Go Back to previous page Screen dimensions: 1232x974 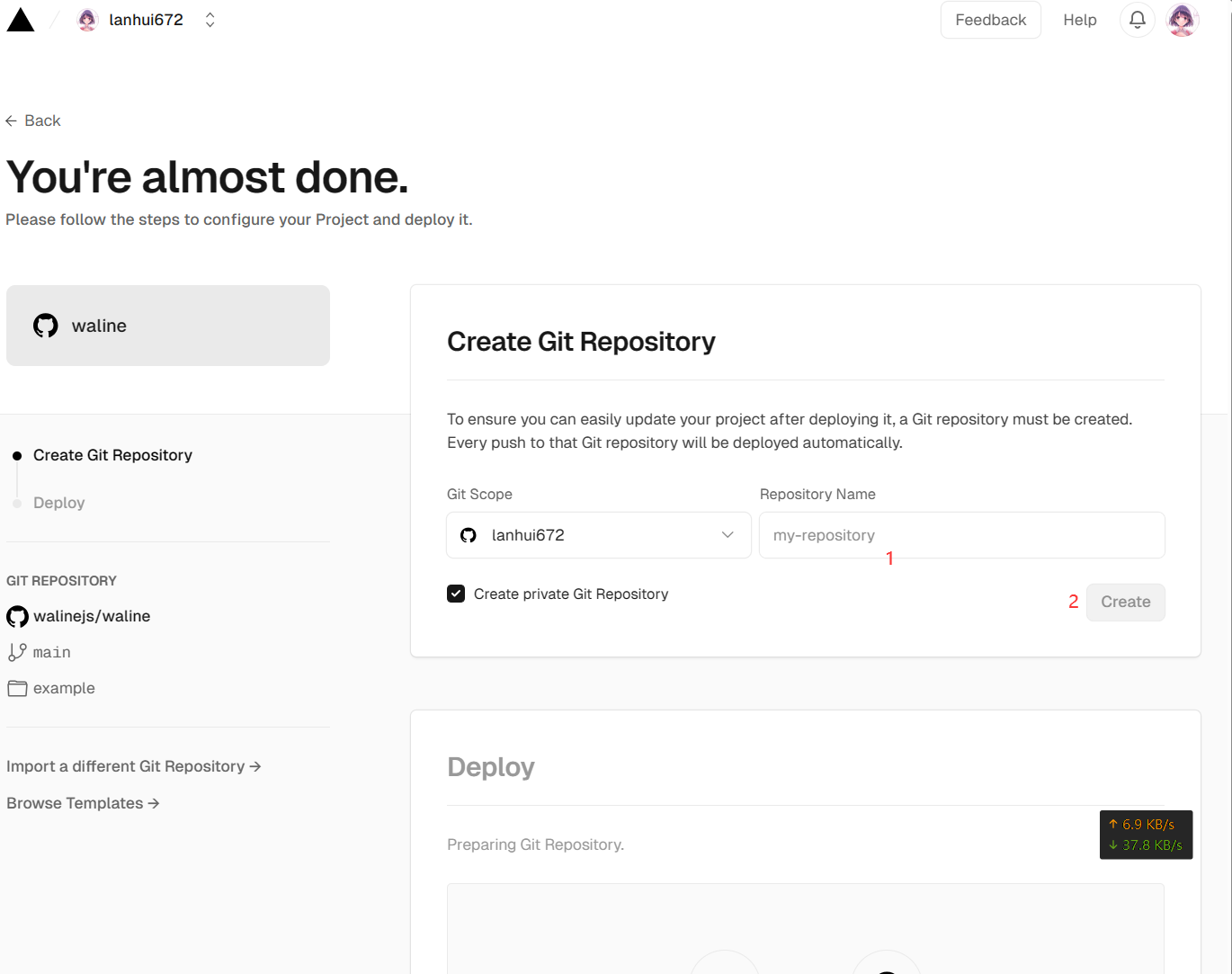[33, 121]
